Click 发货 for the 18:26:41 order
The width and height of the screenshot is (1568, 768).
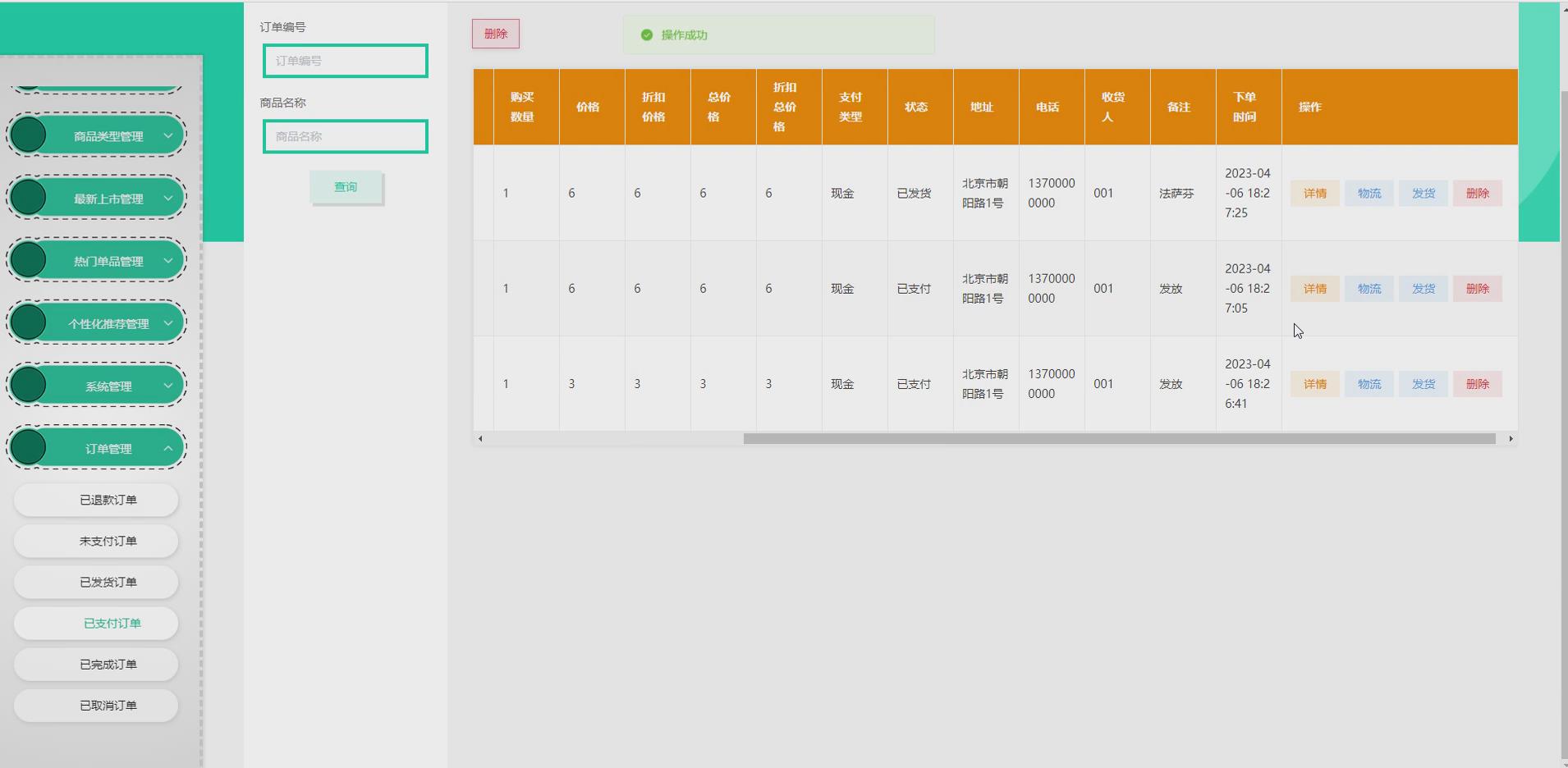1424,384
